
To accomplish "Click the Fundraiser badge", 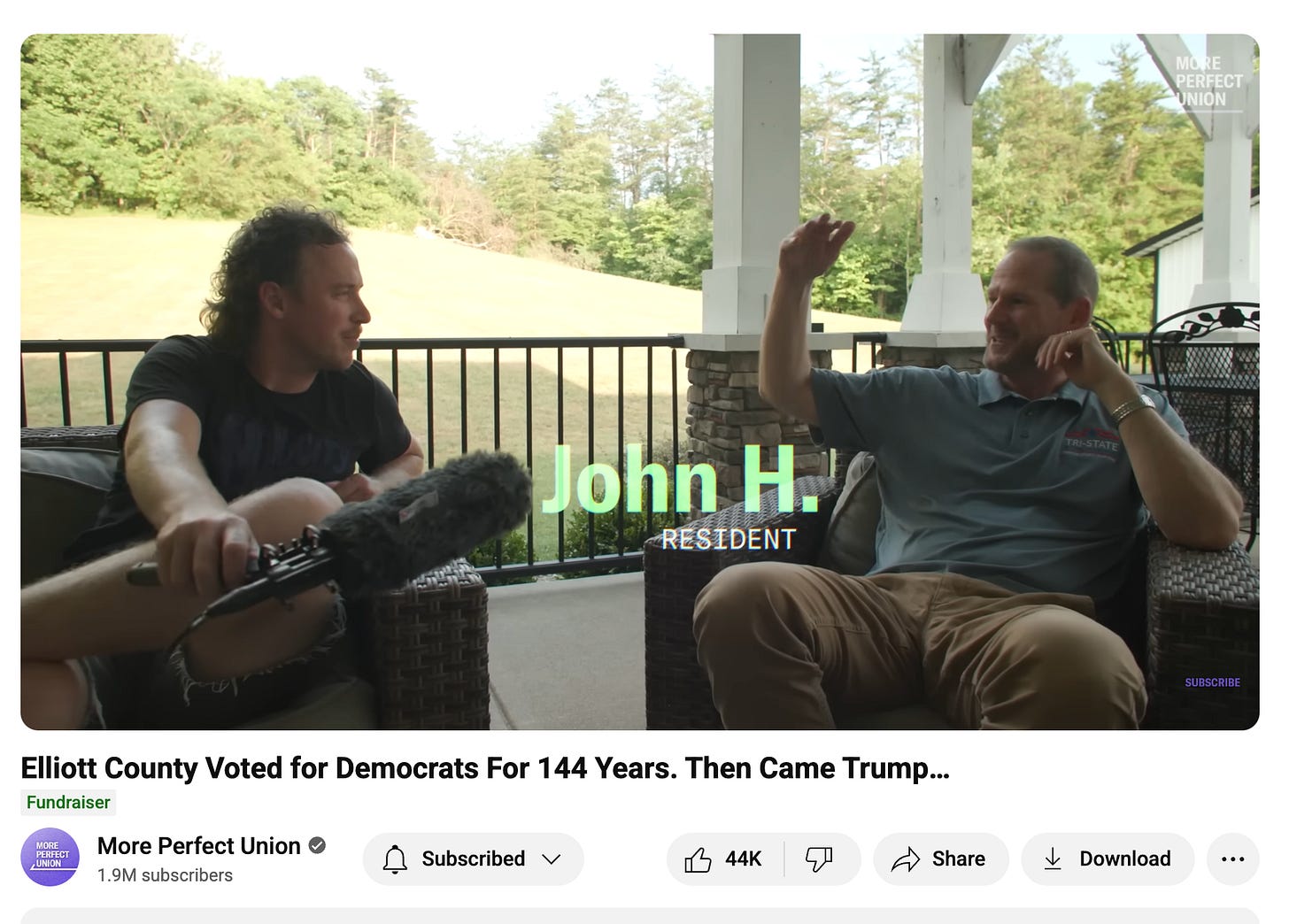I will tap(68, 803).
